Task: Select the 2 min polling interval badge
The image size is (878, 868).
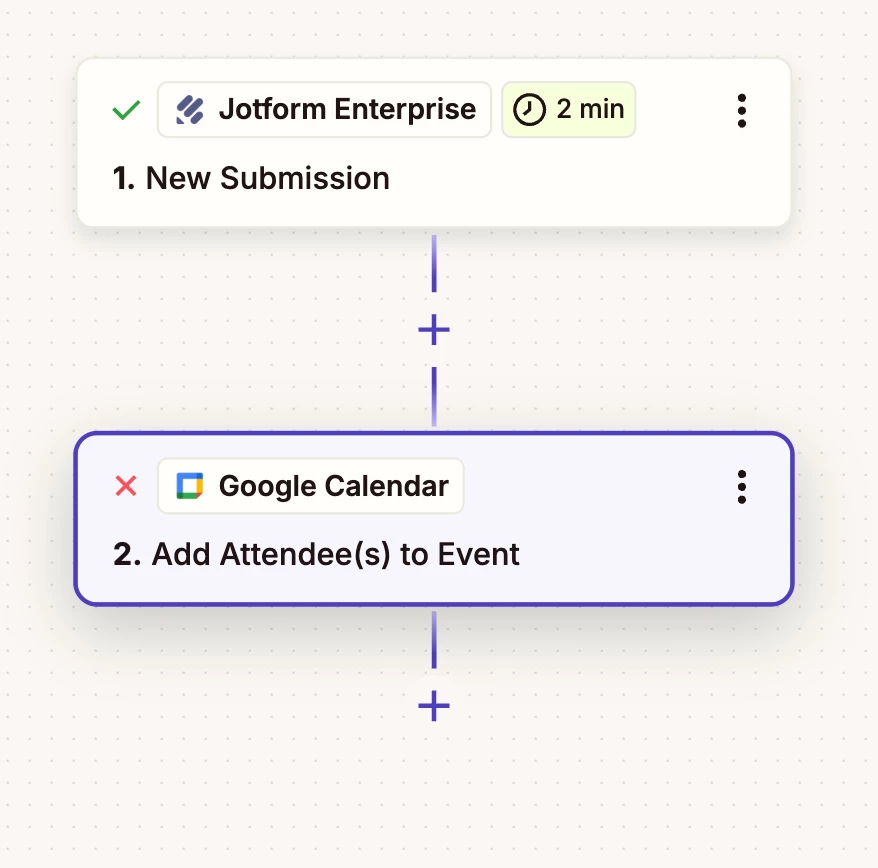Action: tap(568, 110)
